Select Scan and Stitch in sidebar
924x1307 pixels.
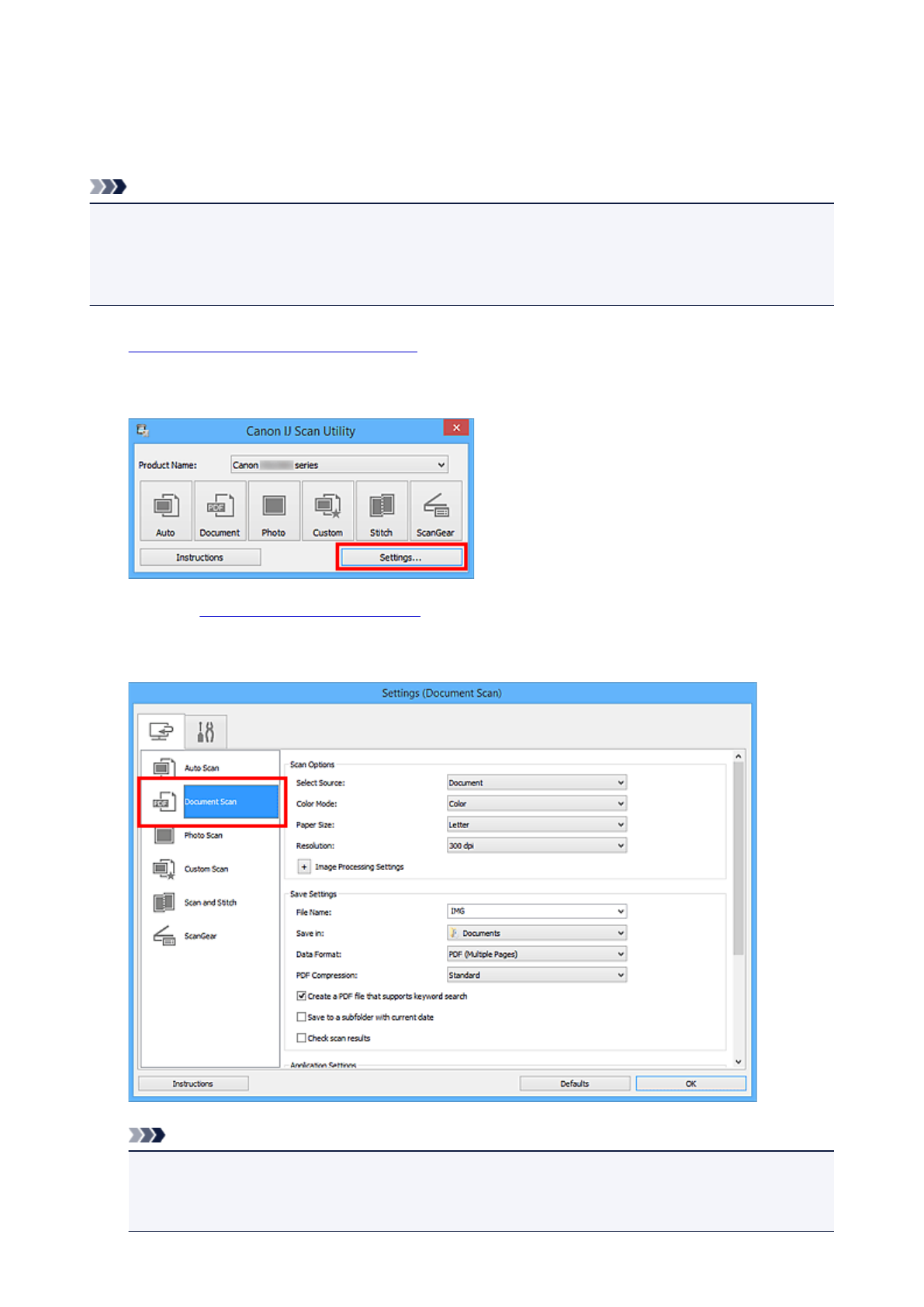(x=209, y=903)
